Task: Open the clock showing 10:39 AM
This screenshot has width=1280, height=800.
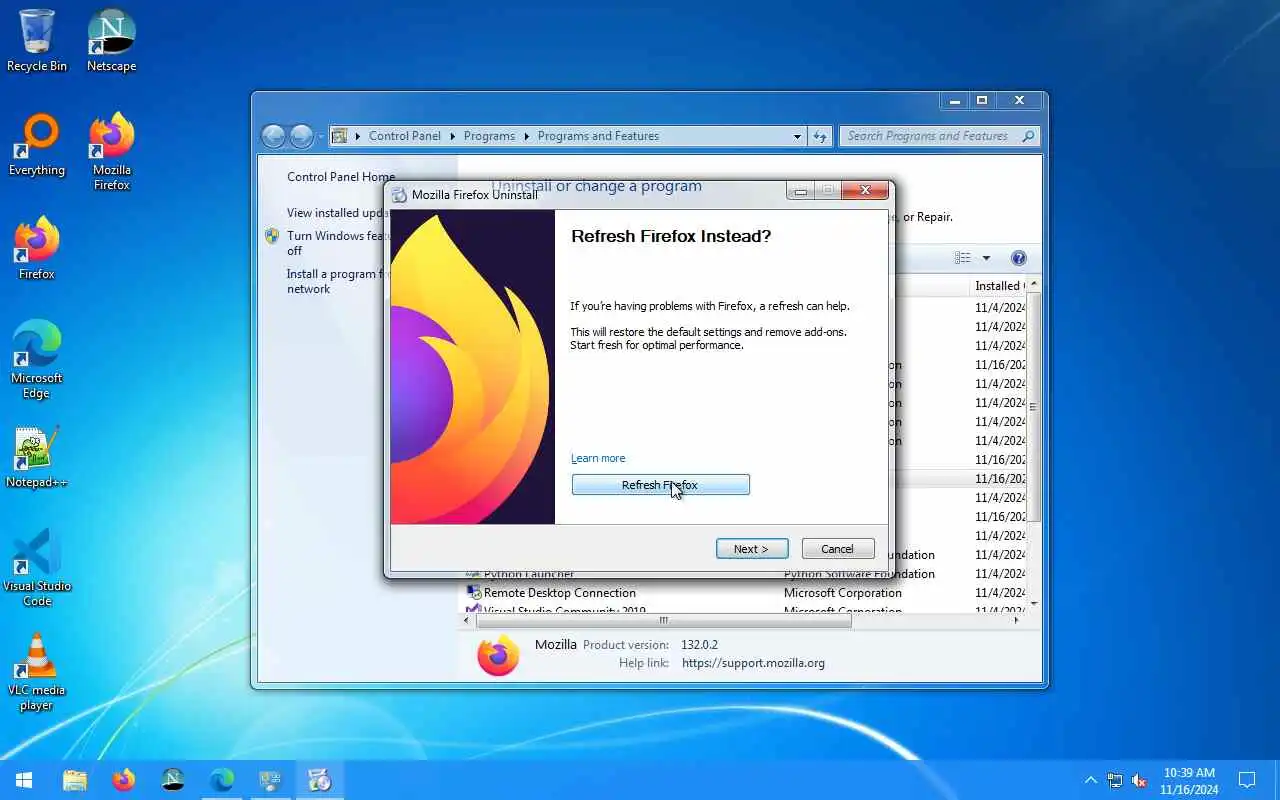Action: [x=1189, y=780]
